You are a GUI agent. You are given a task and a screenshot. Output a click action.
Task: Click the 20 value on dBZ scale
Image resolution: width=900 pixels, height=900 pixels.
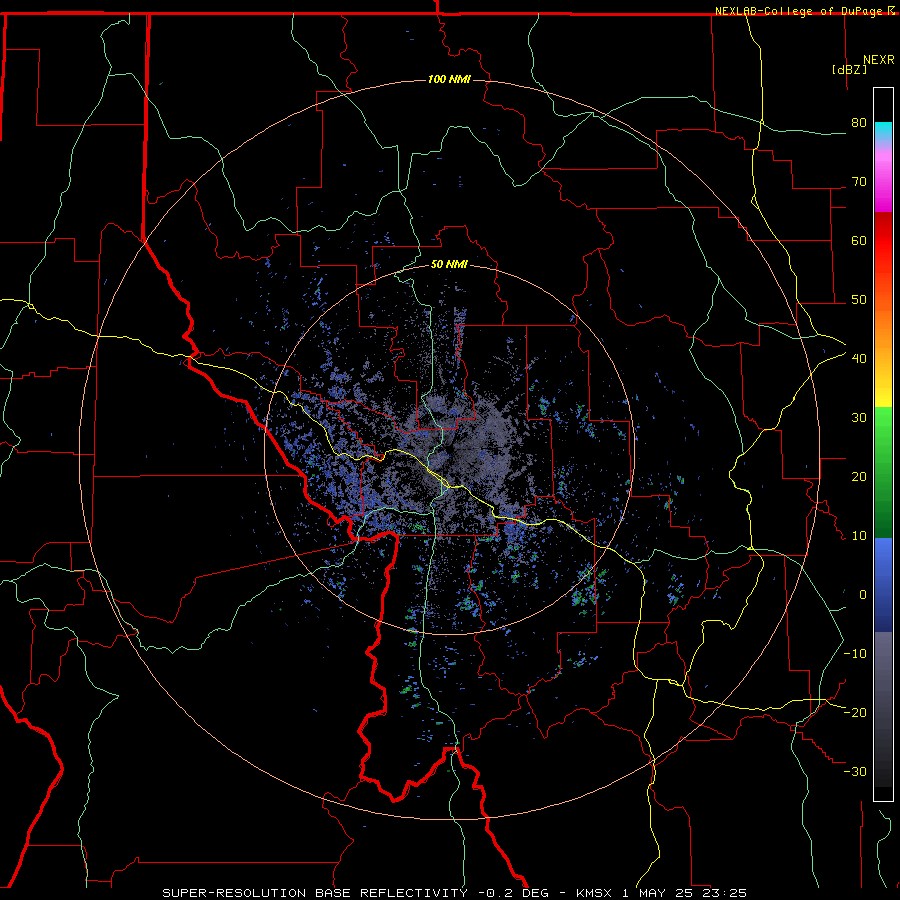859,477
